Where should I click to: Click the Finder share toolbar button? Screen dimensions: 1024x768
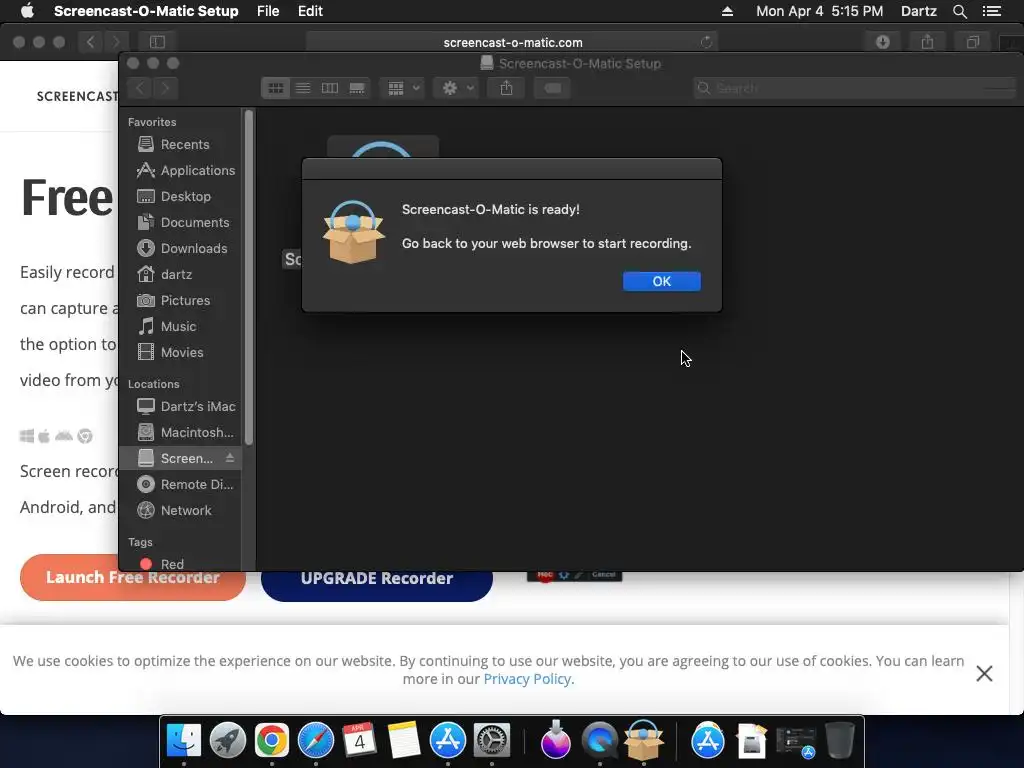click(506, 88)
